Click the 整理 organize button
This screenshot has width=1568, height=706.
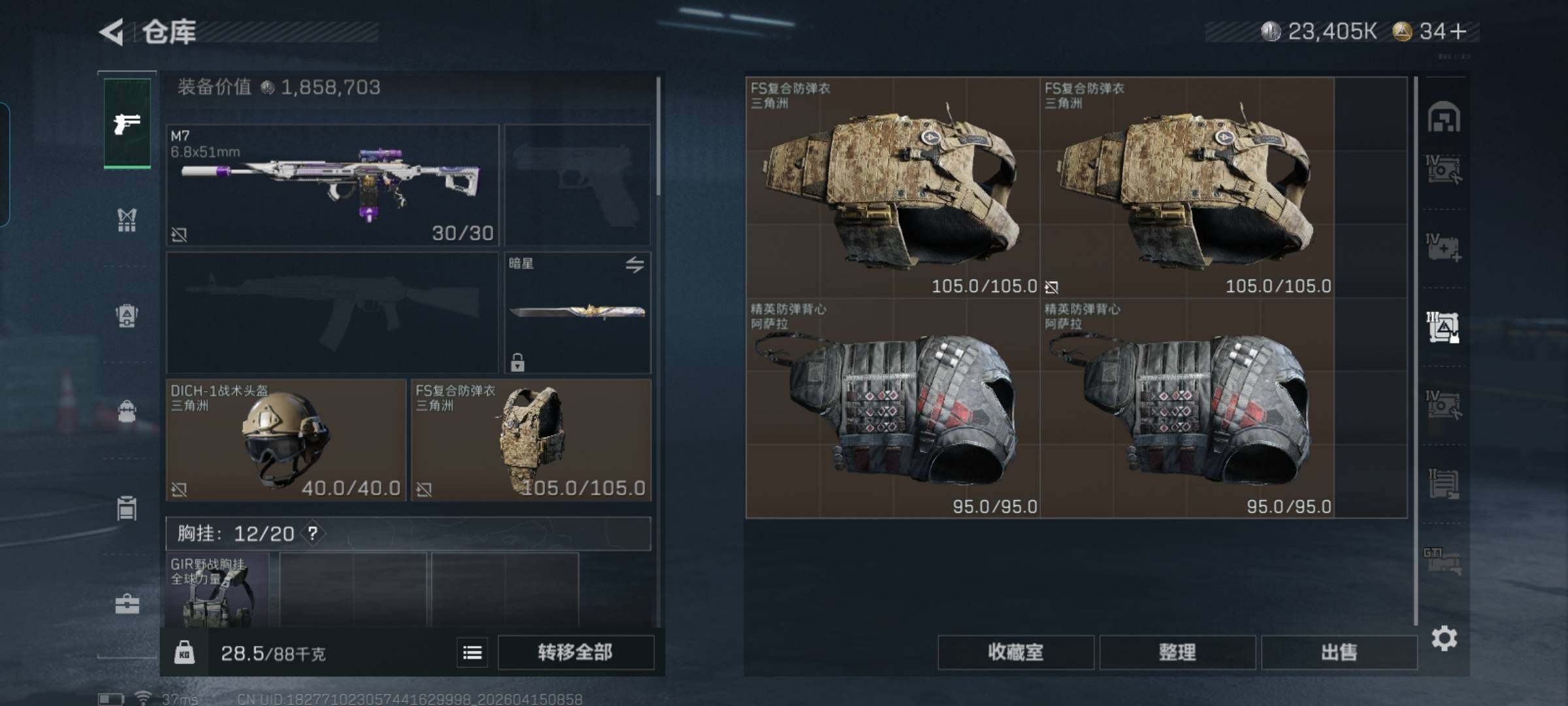point(1177,652)
